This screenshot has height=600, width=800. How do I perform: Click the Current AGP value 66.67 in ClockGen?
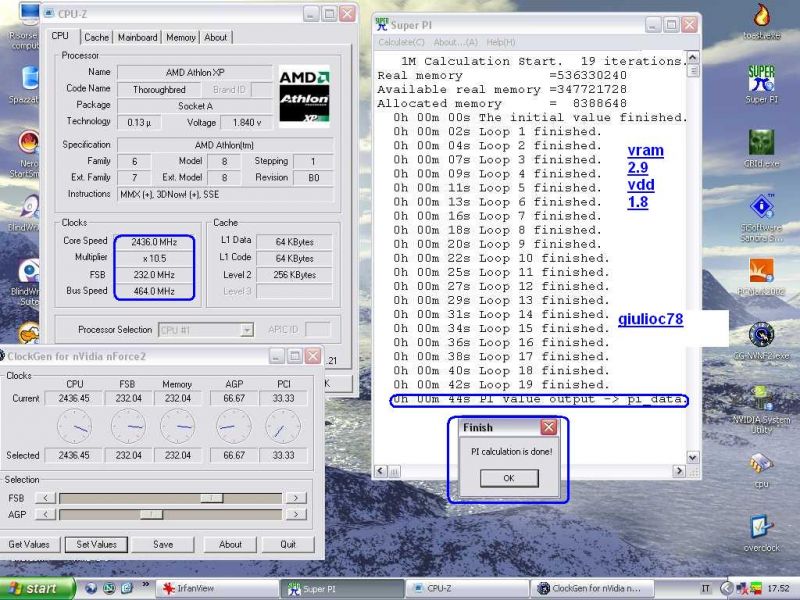tap(234, 398)
